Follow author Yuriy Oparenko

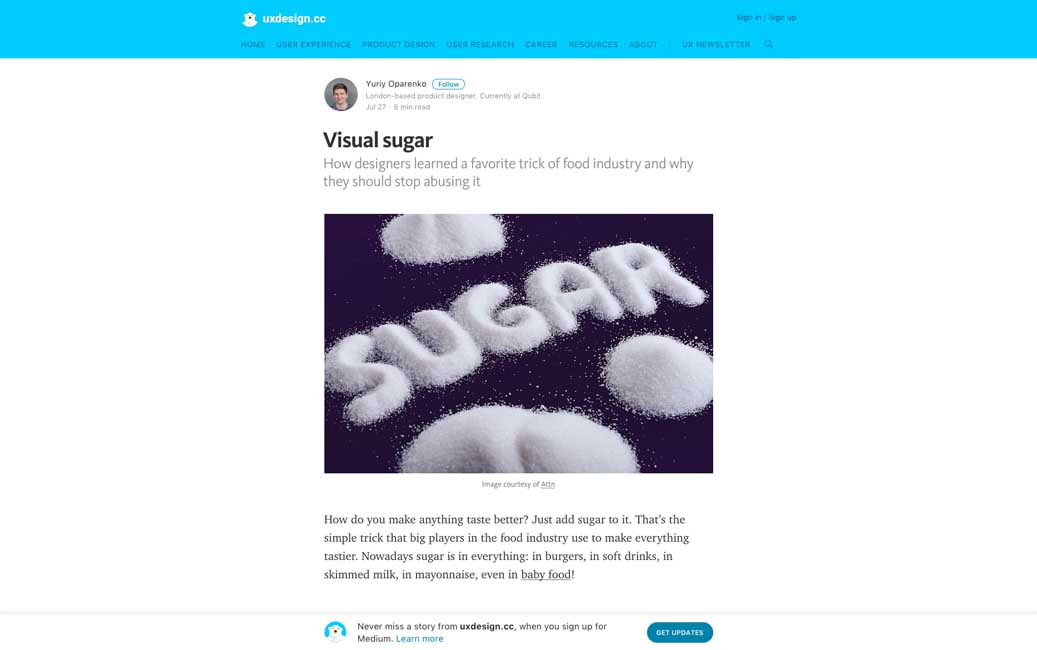click(448, 84)
